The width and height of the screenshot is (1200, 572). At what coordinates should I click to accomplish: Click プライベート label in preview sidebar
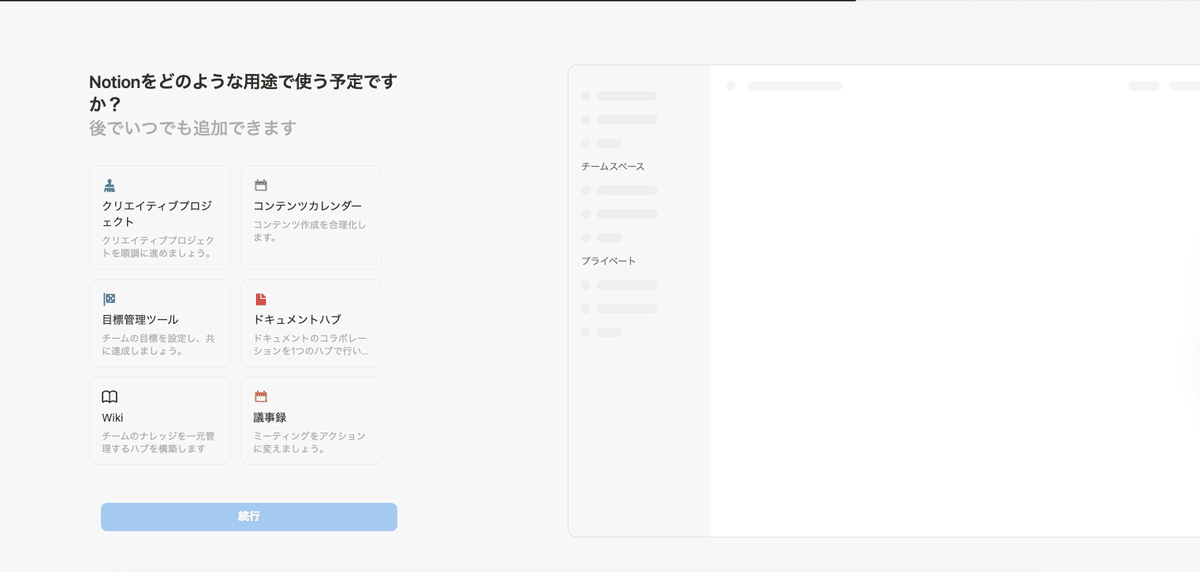click(608, 261)
